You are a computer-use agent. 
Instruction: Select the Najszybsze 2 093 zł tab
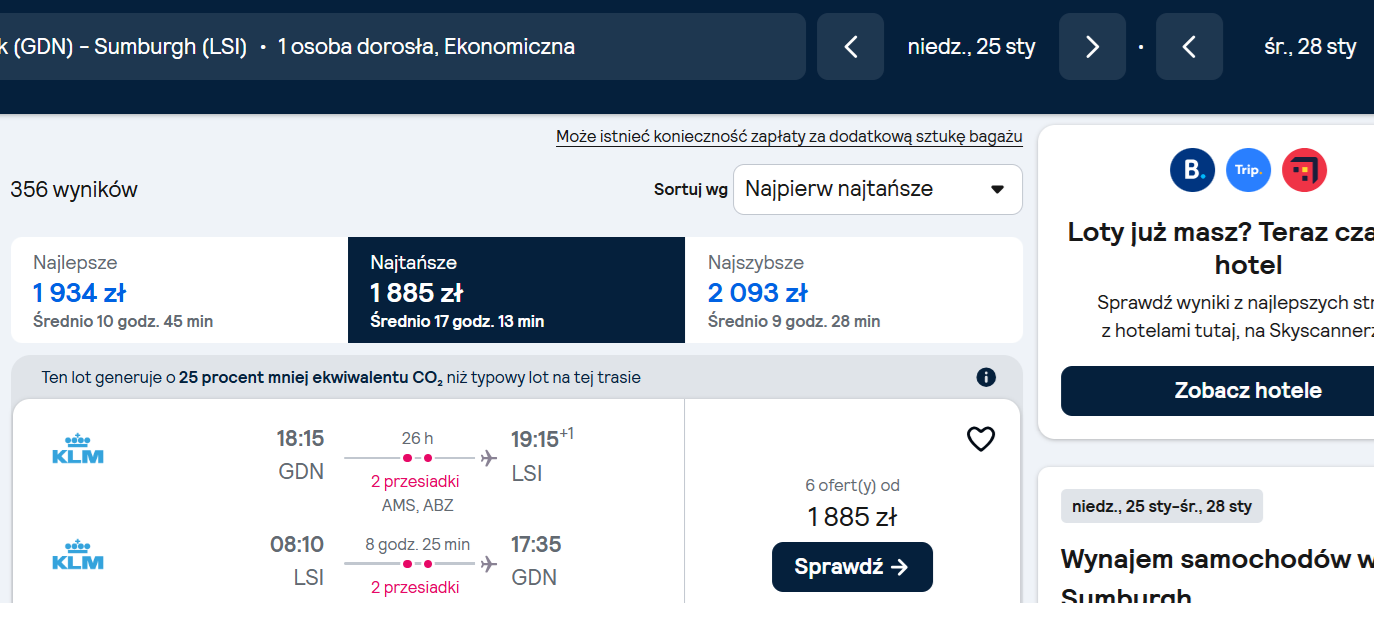[854, 290]
